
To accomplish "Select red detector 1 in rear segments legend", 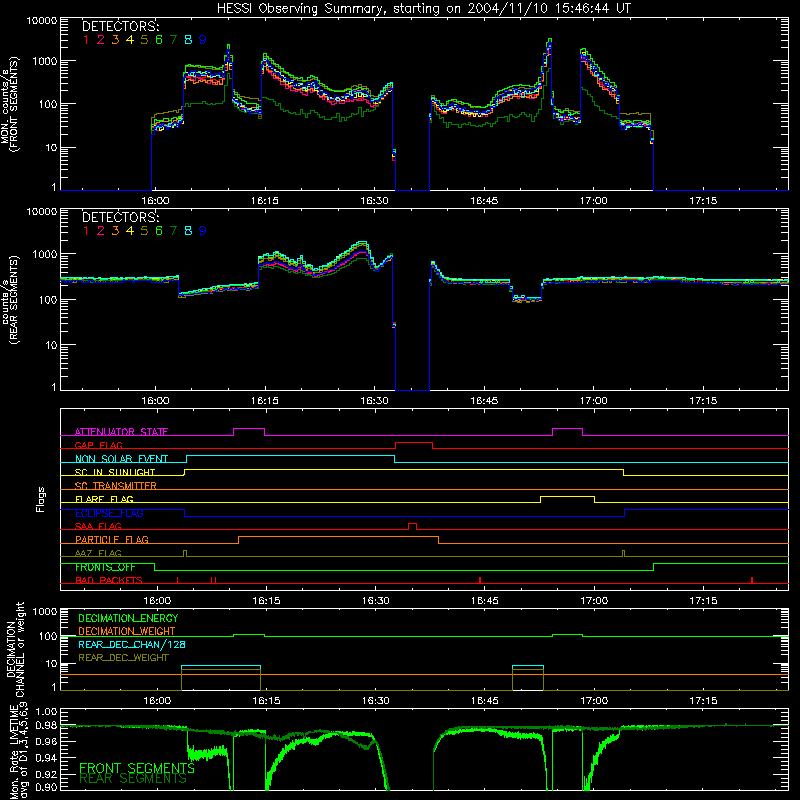I will [x=86, y=231].
